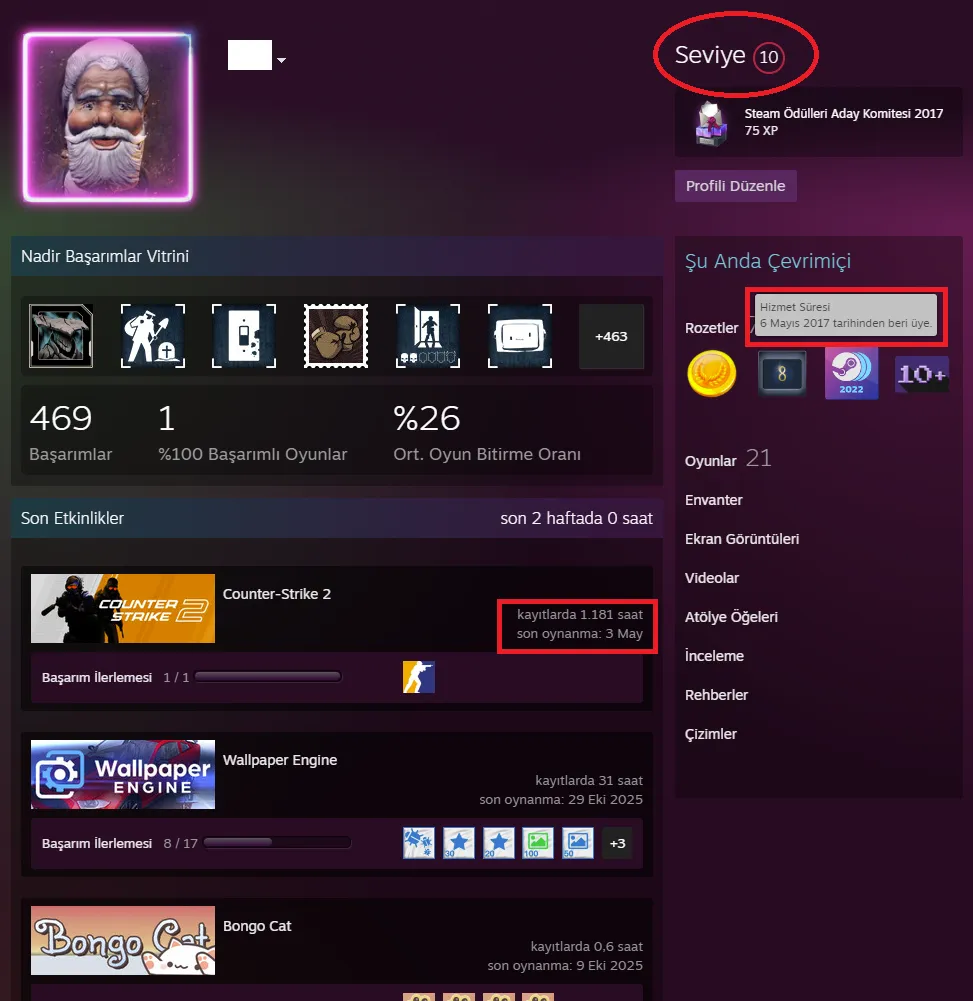Screen dimensions: 973x1001
Task: Click Counter-Strike 2 Başarım İlerlemesi label
Action: 97,677
